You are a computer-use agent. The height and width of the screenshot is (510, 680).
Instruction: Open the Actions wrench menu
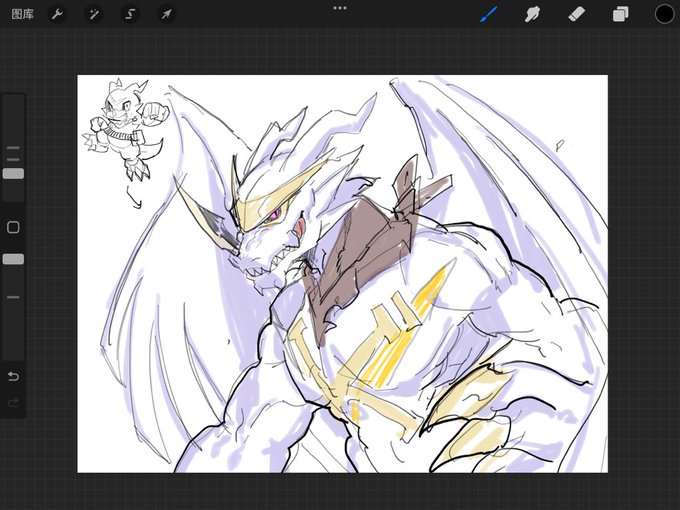point(57,14)
